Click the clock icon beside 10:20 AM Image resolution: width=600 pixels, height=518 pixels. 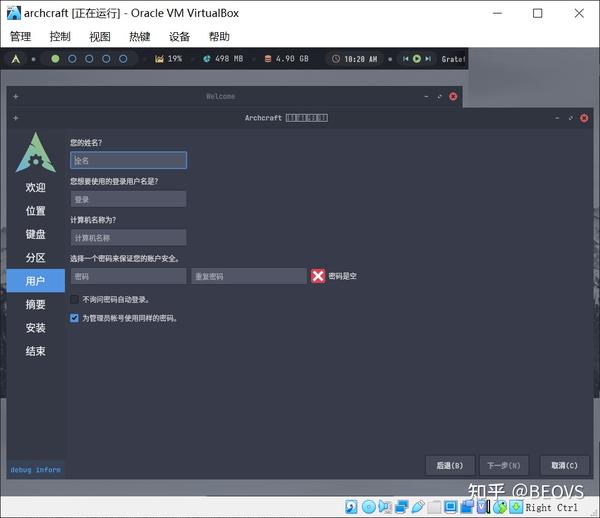[336, 59]
